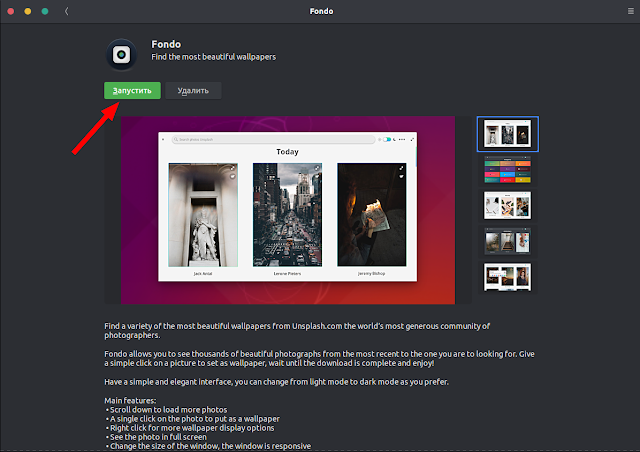The height and width of the screenshot is (452, 640).
Task: Select the fourth screenshot thumbnail with dark interface
Action: [x=507, y=241]
